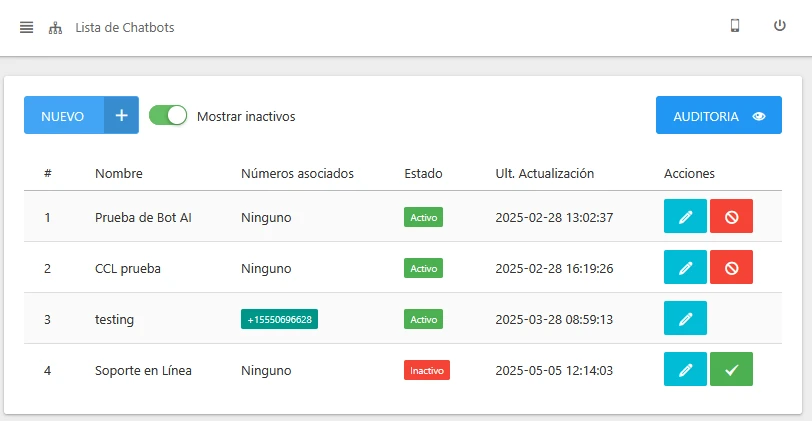Edit the CCL prueba chatbot
Viewport: 812px width, 421px height.
[x=685, y=268]
